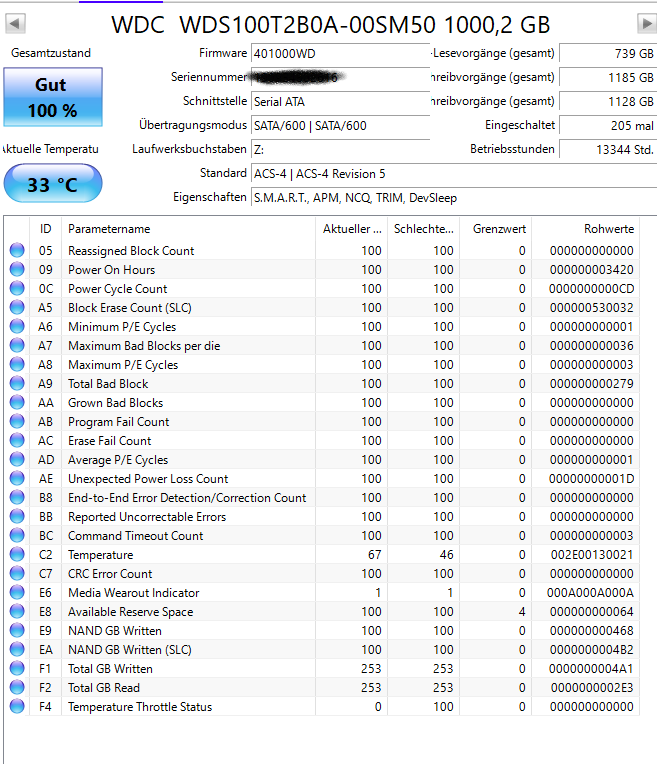Go to previous disk with left arrow

tap(15, 23)
